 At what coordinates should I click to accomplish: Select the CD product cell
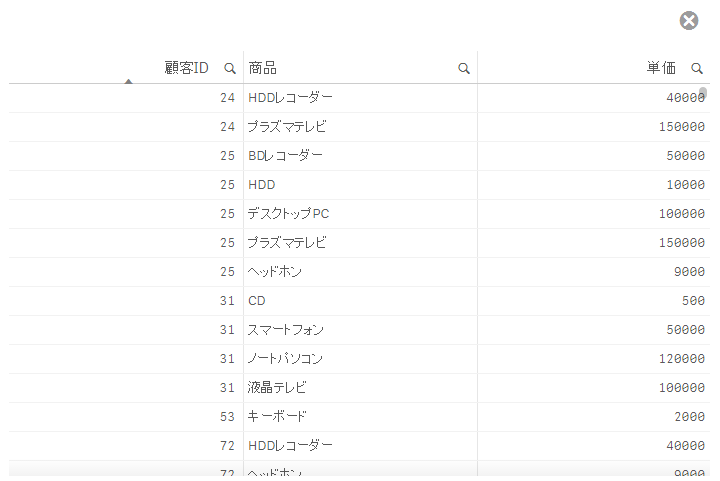coord(360,301)
